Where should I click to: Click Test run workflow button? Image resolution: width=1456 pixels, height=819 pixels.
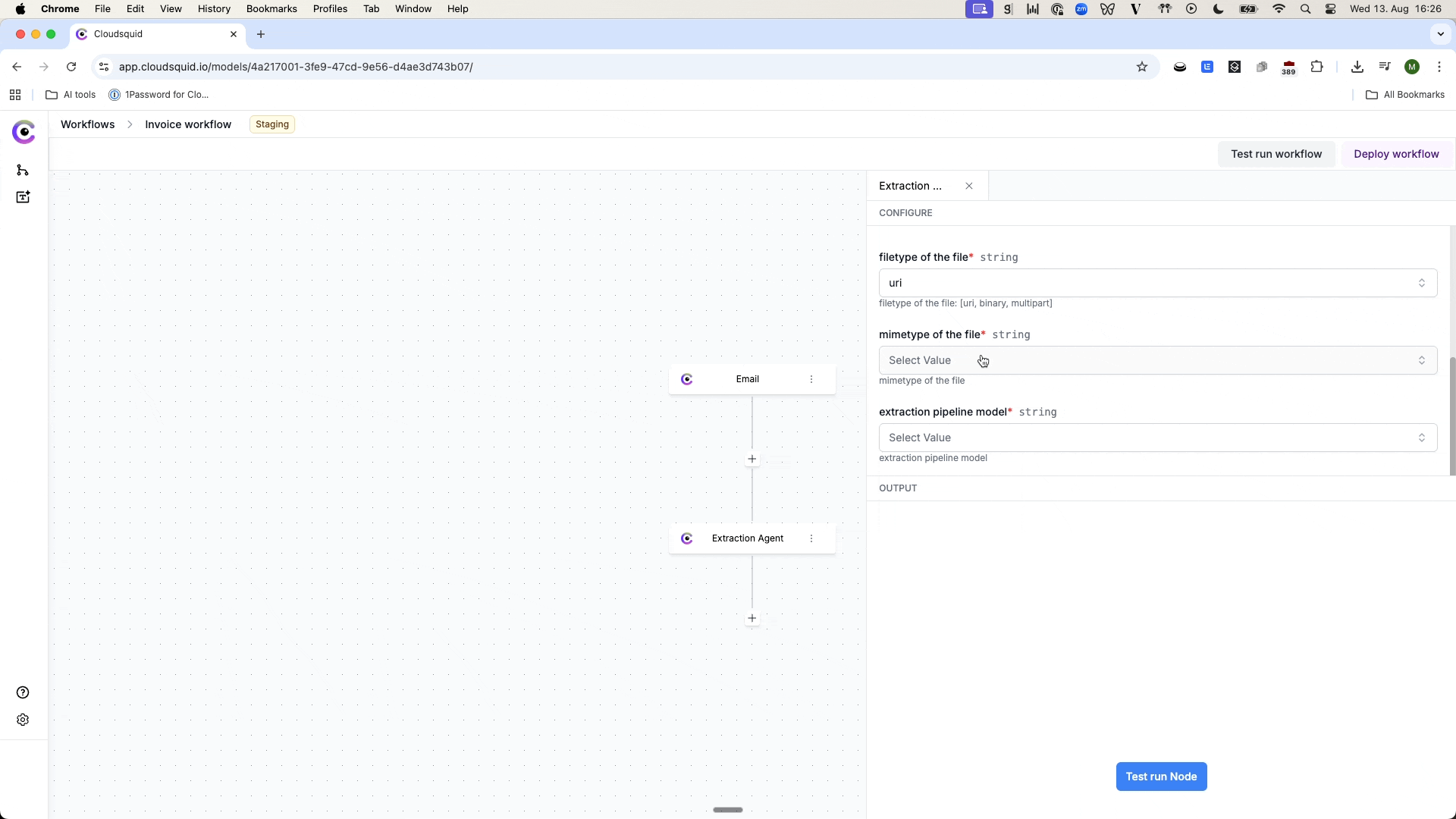(x=1276, y=154)
